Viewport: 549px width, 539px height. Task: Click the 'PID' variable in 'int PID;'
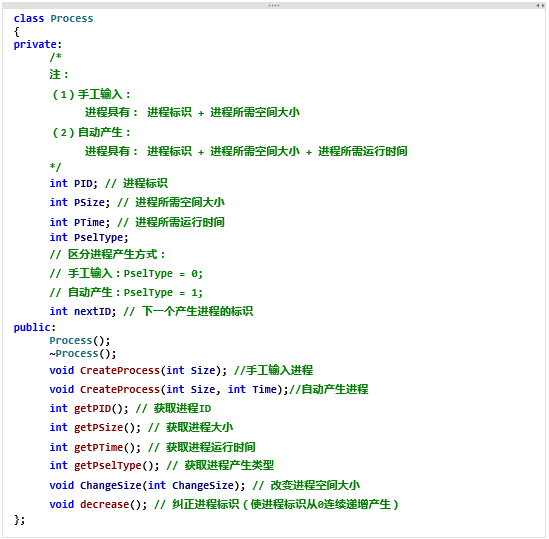click(83, 184)
